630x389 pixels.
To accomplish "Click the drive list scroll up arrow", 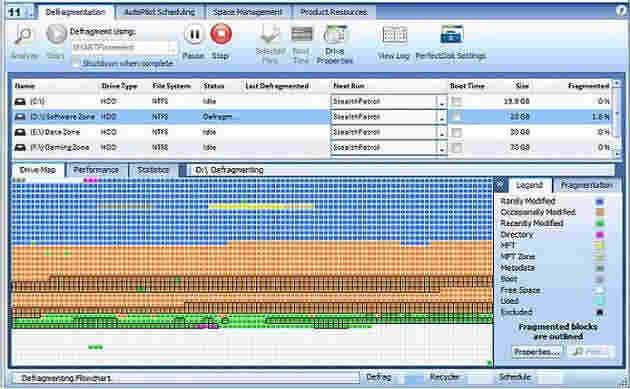I will click(617, 84).
